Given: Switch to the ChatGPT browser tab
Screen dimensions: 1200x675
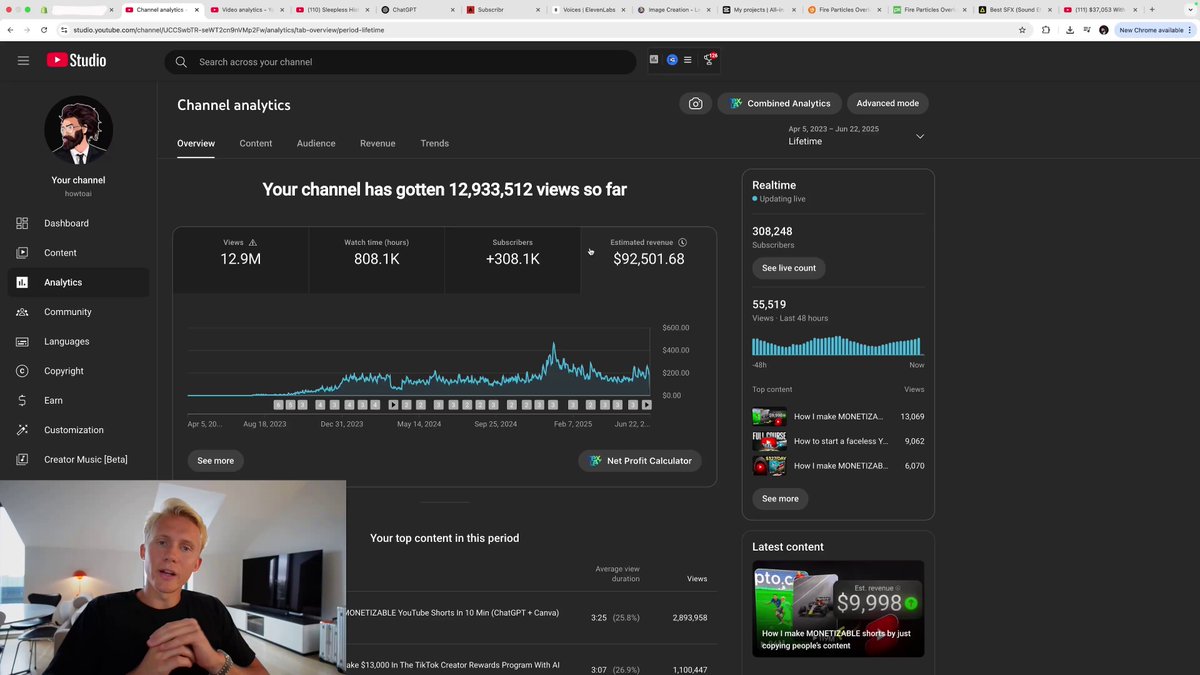Looking at the screenshot, I should pos(418,9).
